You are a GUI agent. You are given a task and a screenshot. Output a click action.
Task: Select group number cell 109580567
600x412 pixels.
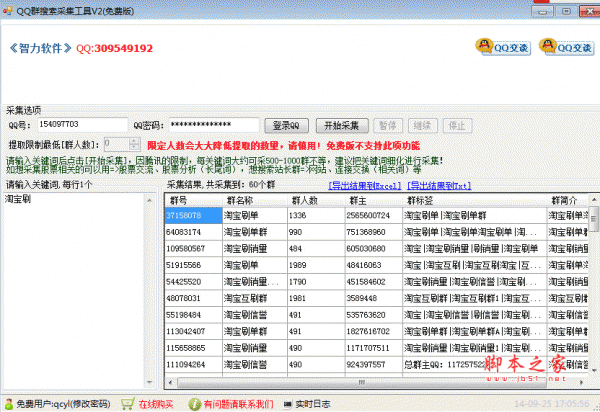point(194,249)
